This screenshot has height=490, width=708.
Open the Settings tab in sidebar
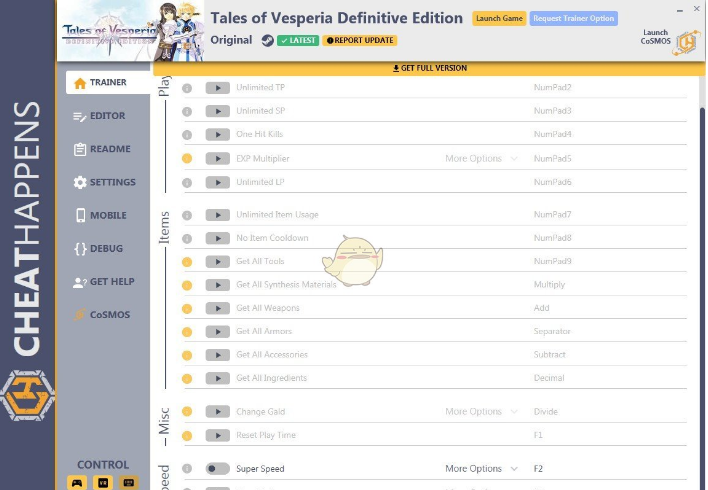click(104, 182)
